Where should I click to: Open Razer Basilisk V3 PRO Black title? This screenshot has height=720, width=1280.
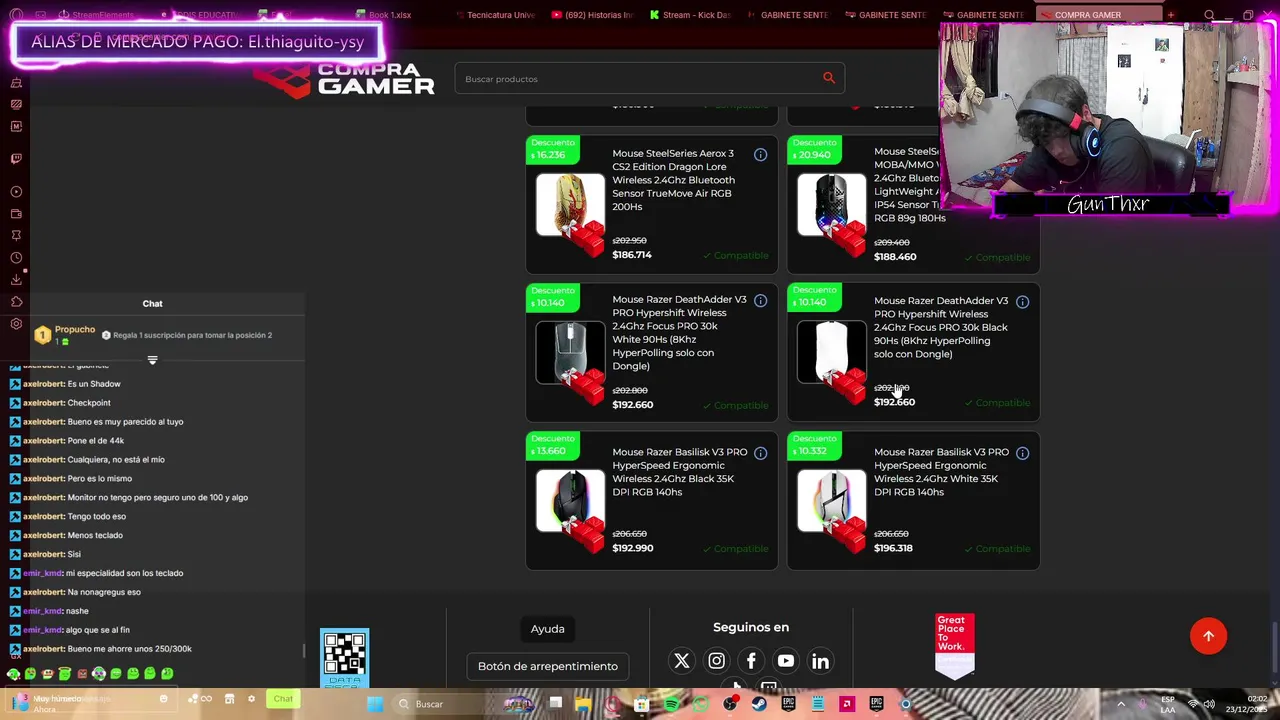click(680, 472)
